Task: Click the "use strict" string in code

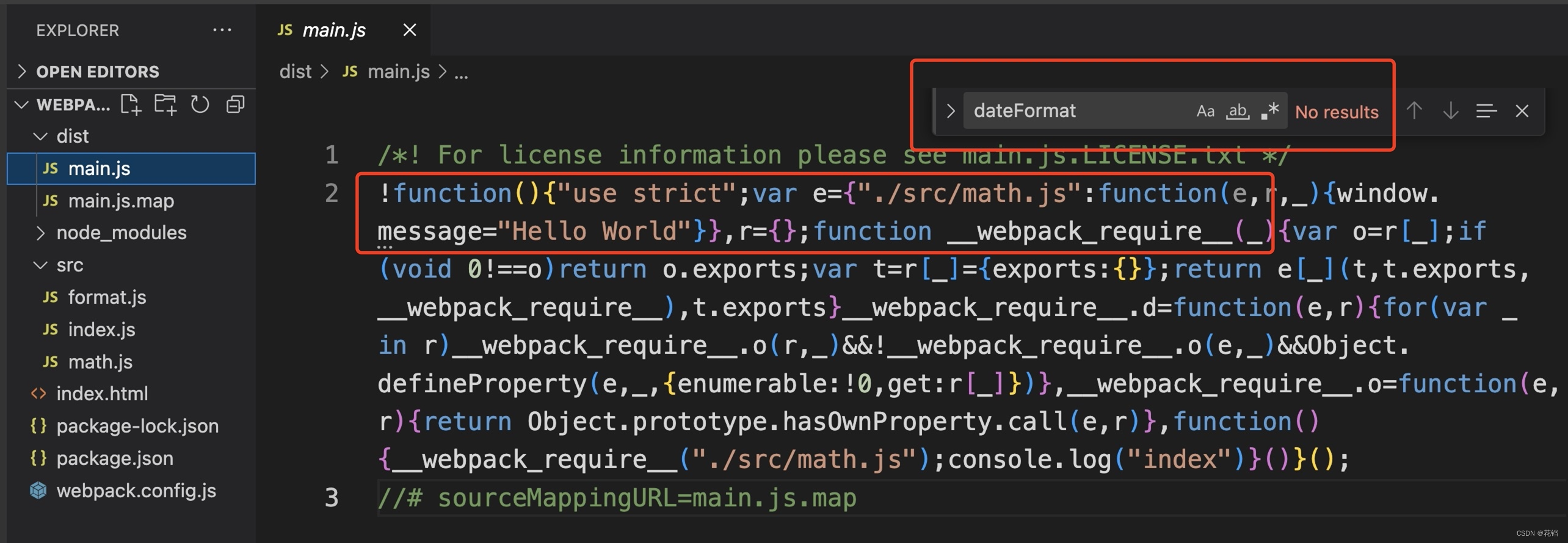Action: [647, 194]
